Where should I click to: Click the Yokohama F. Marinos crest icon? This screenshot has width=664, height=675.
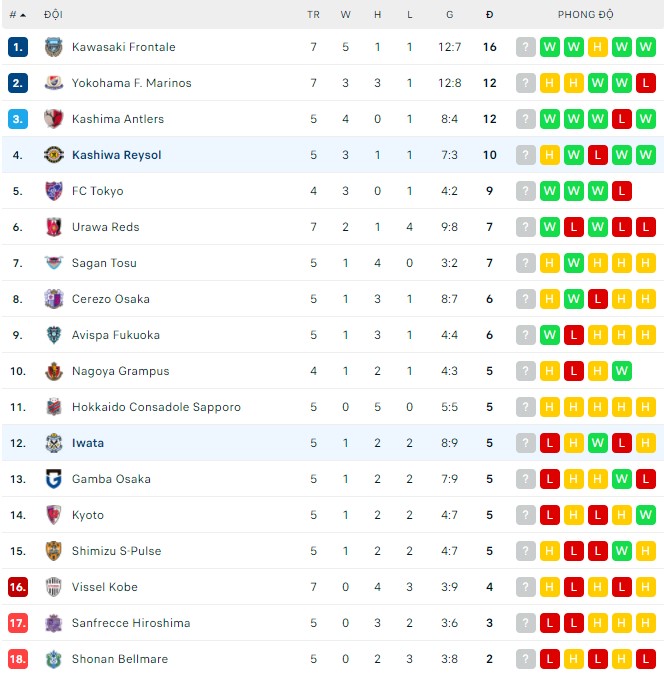[54, 83]
